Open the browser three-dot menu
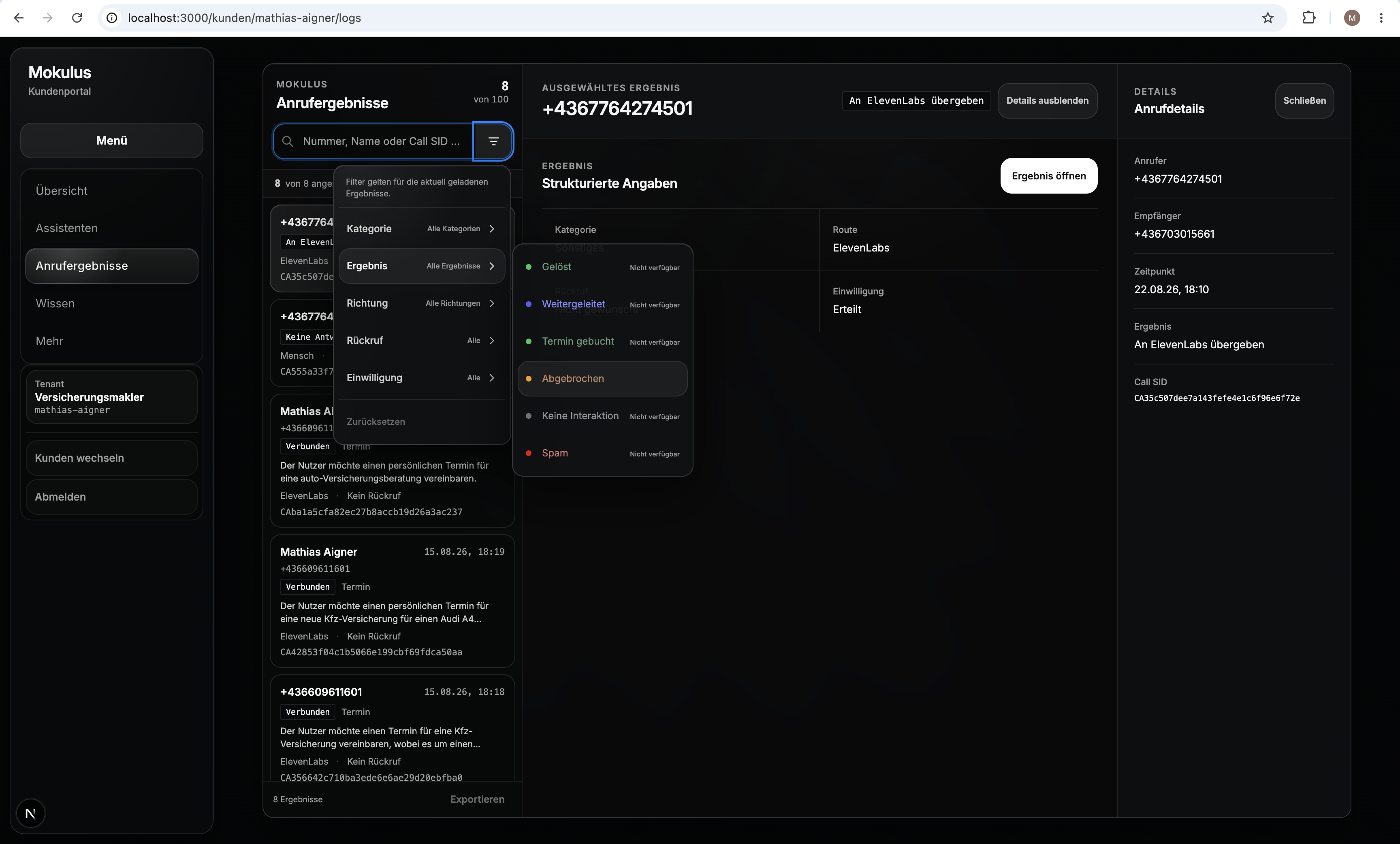The width and height of the screenshot is (1400, 844). pos(1381,17)
